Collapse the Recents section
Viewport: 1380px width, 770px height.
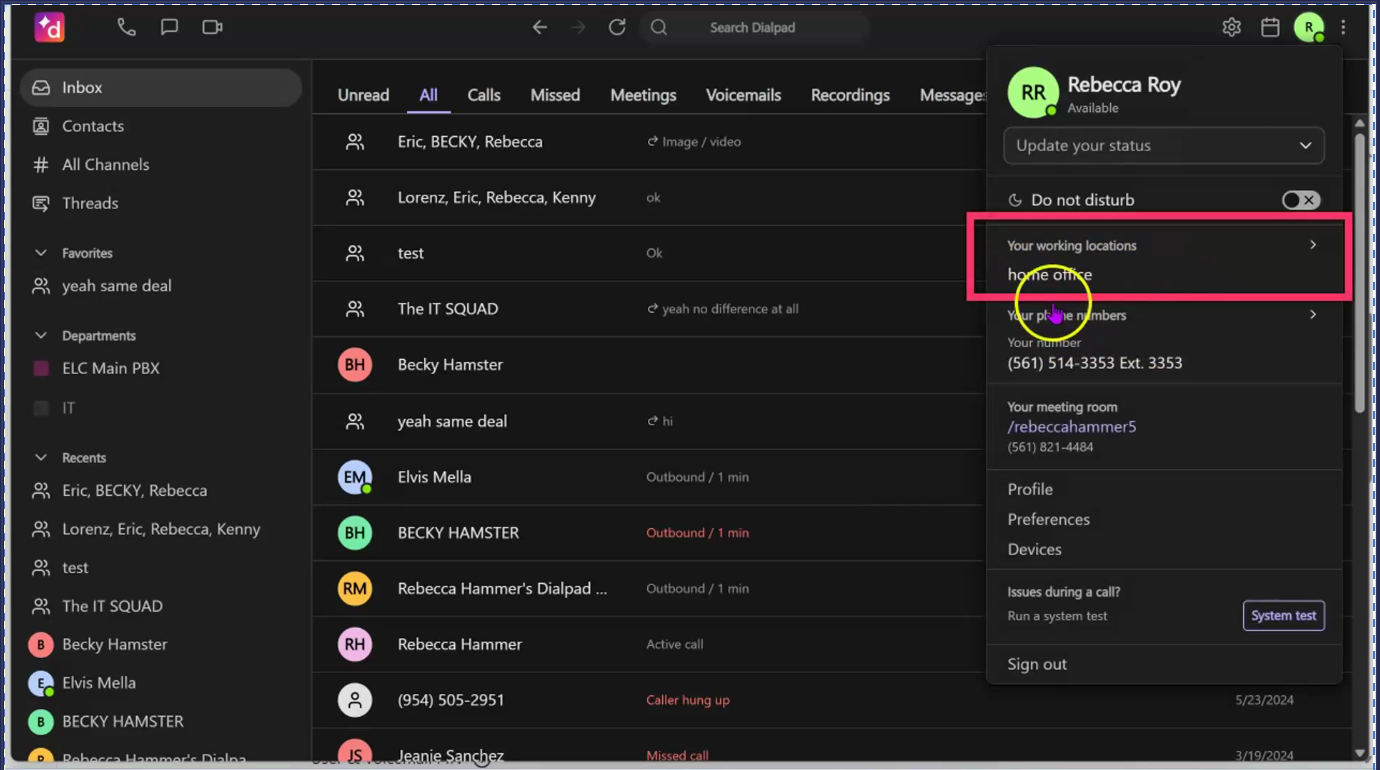point(41,458)
